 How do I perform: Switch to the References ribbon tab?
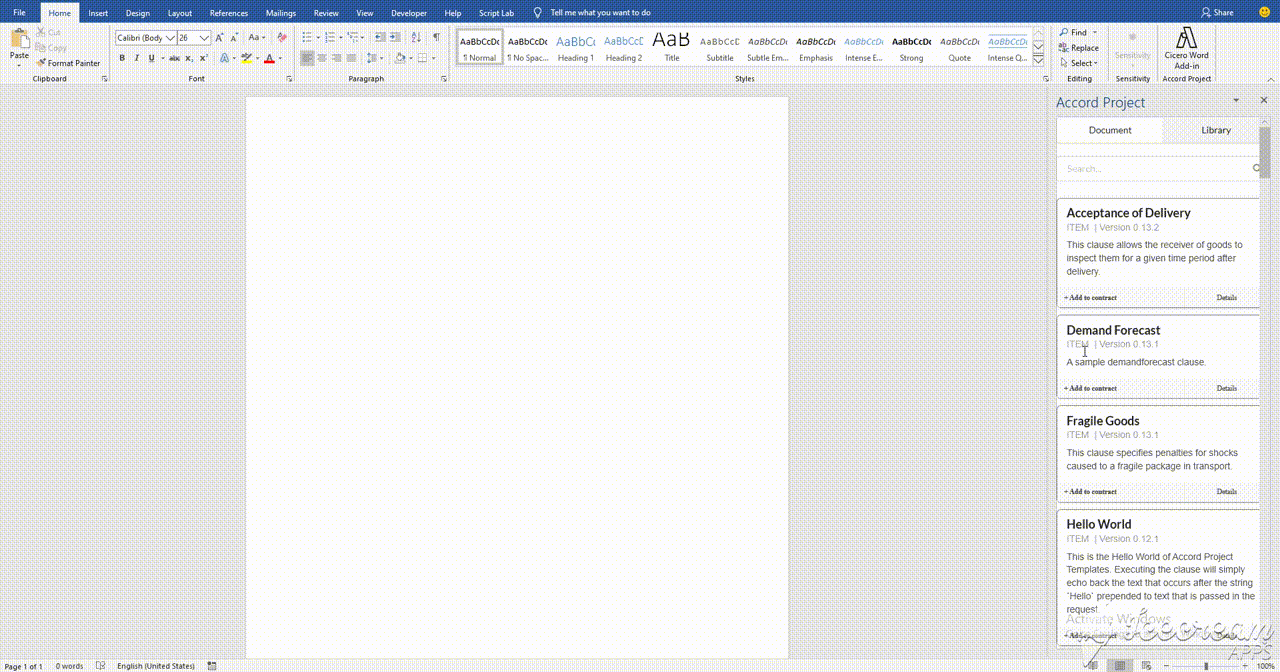click(228, 13)
